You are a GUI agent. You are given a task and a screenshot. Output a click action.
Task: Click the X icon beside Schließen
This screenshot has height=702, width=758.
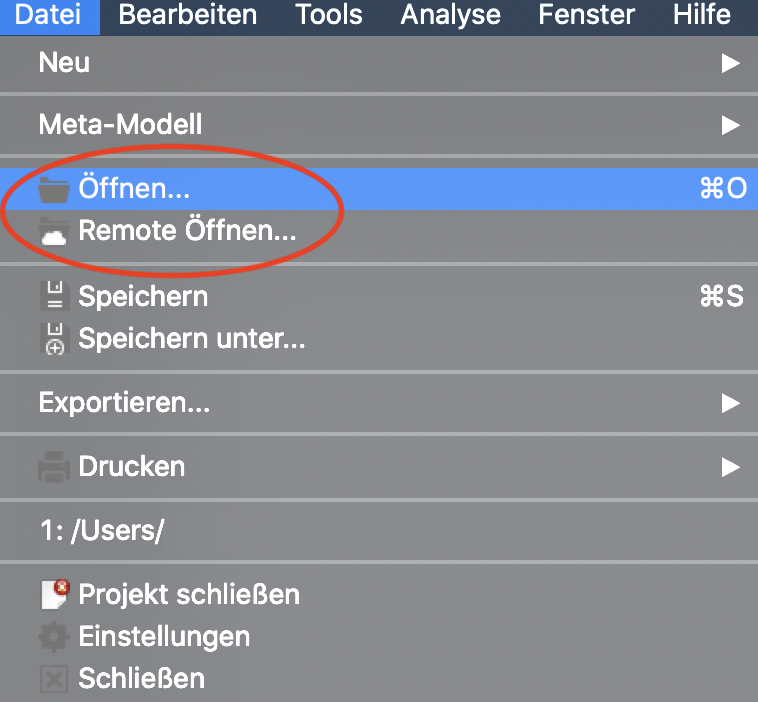coord(54,679)
